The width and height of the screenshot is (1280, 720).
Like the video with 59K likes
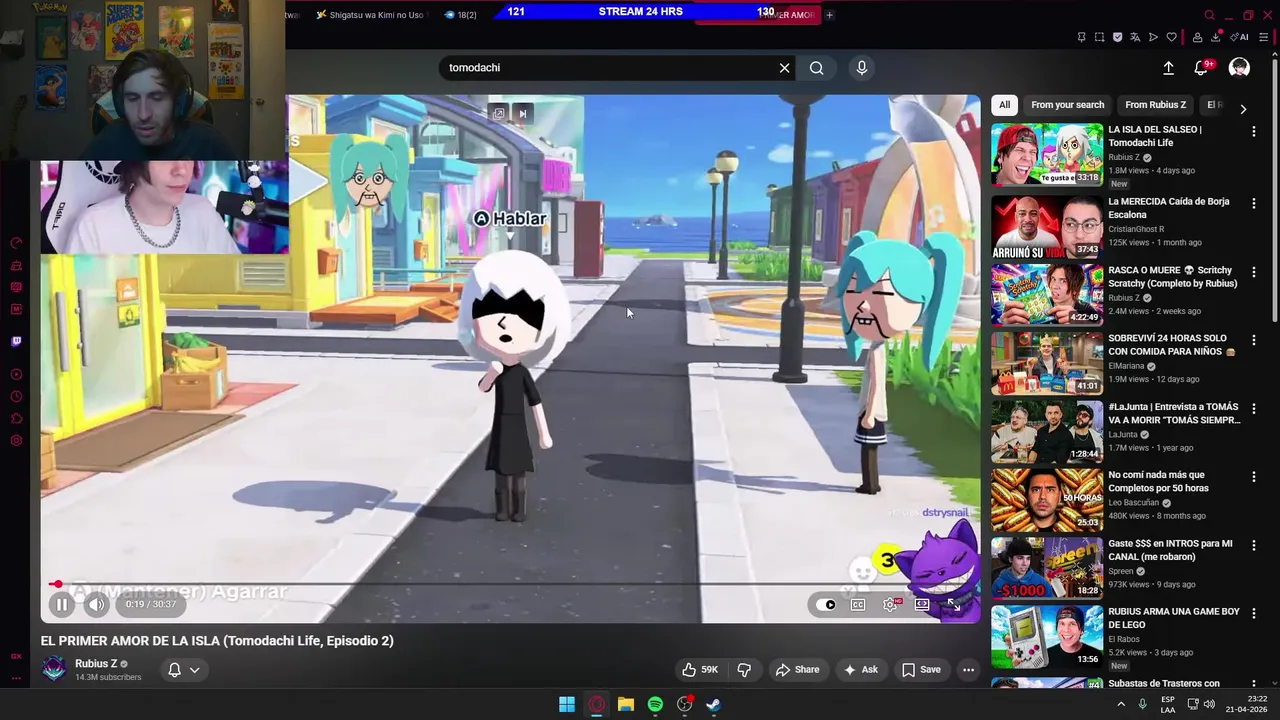[x=699, y=670]
